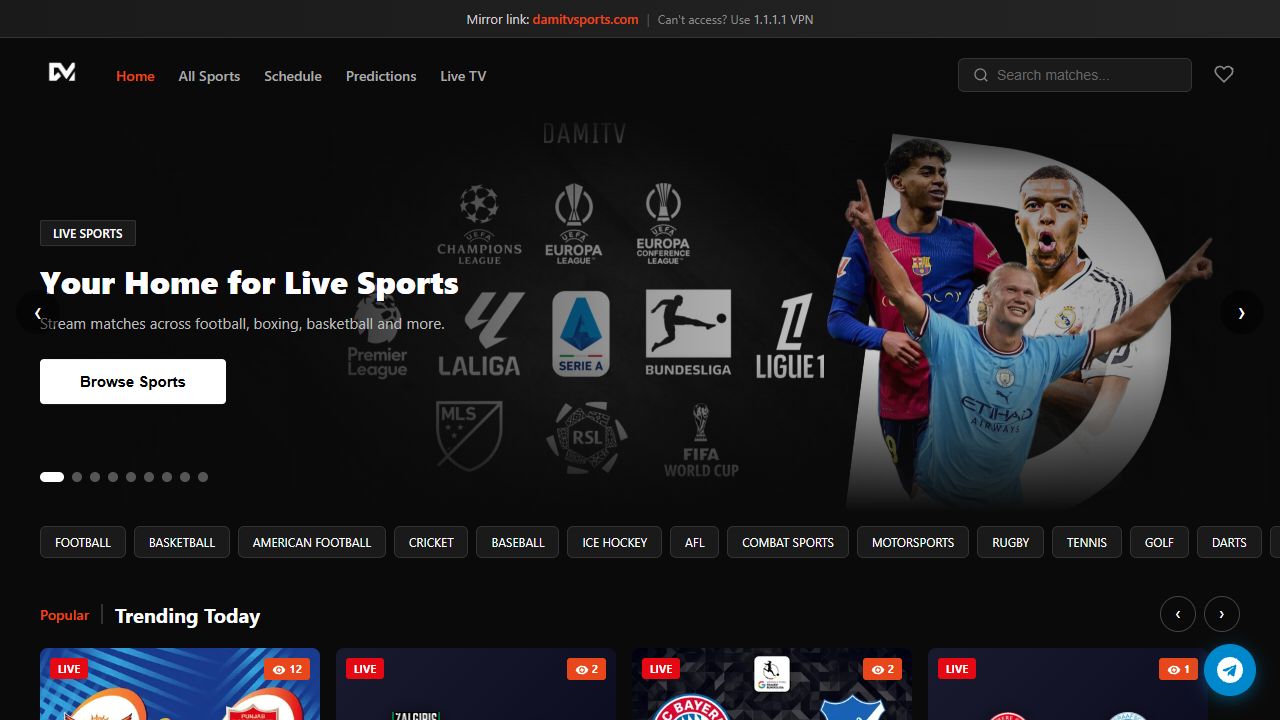1280x720 pixels.
Task: Select the American Football category chip
Action: pos(312,542)
